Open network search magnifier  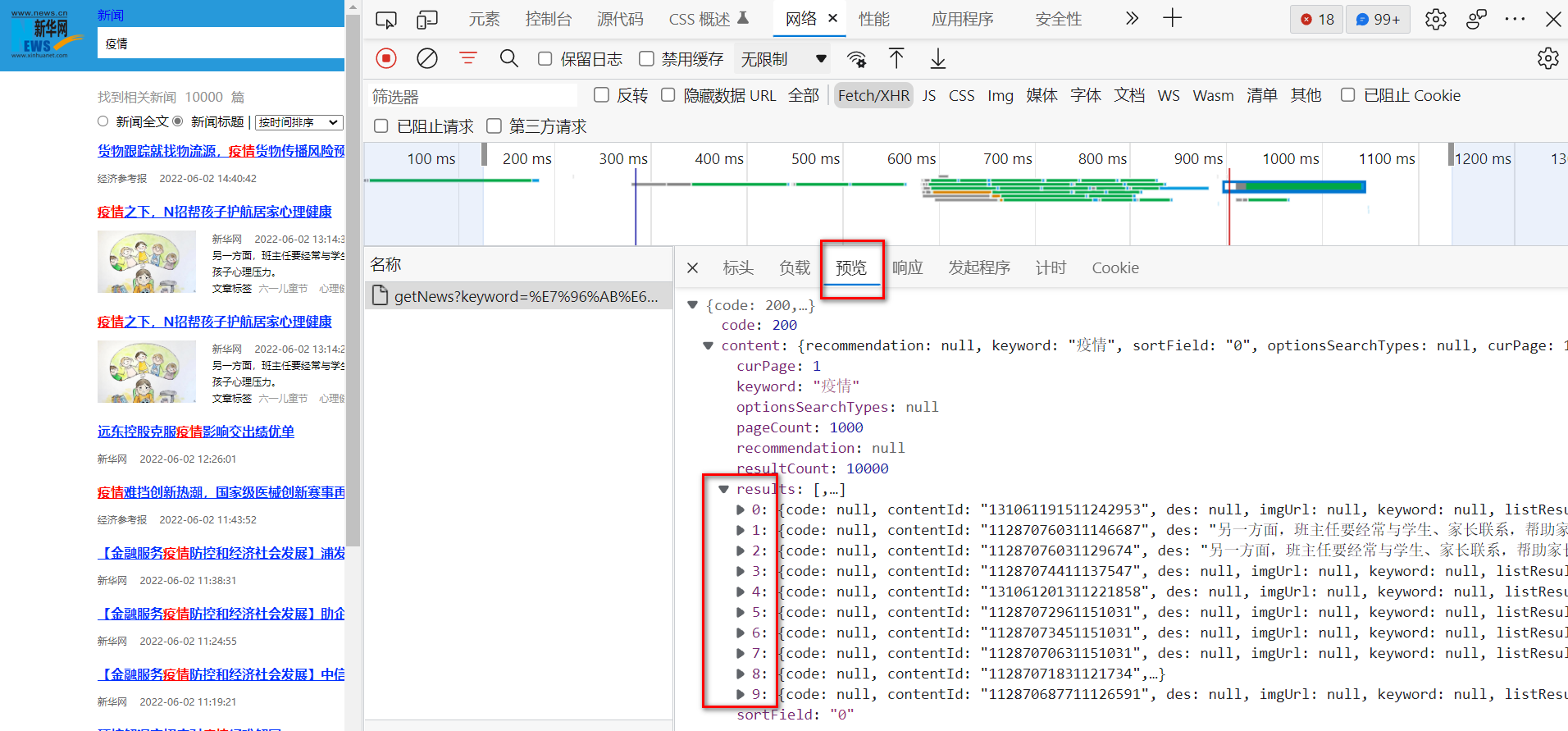click(x=509, y=58)
